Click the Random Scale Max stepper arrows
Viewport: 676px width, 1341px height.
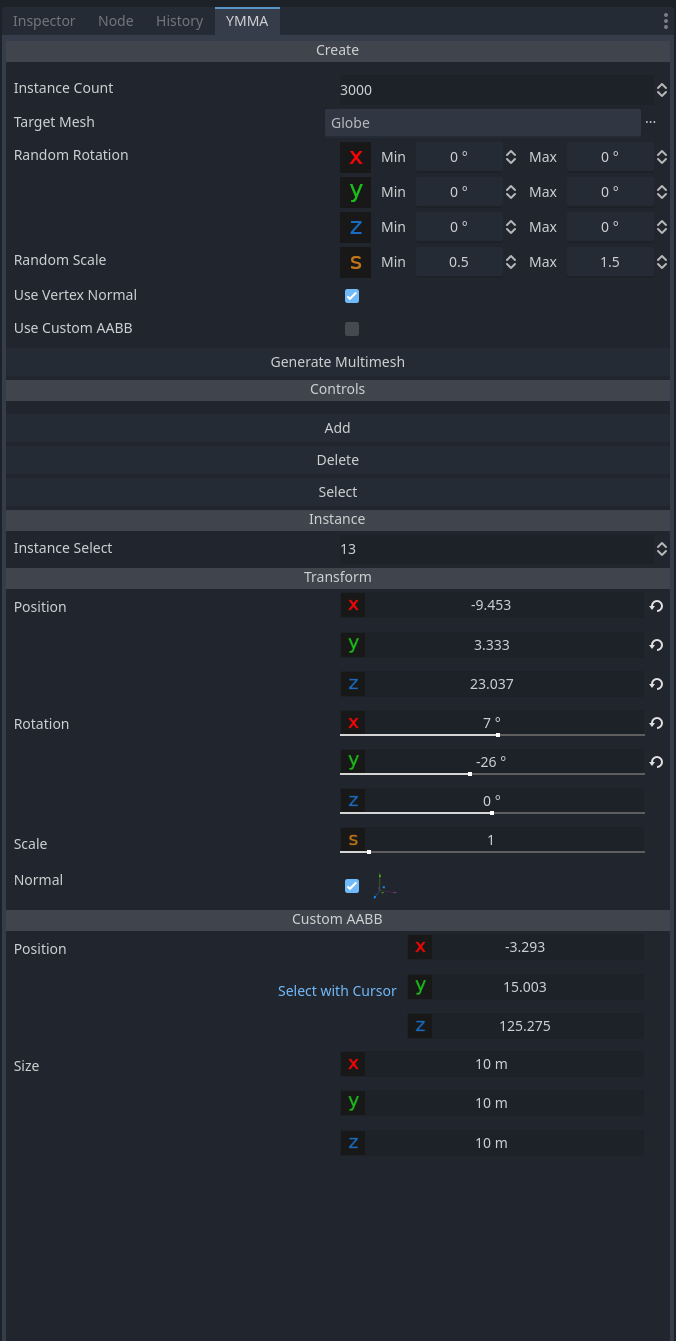662,261
